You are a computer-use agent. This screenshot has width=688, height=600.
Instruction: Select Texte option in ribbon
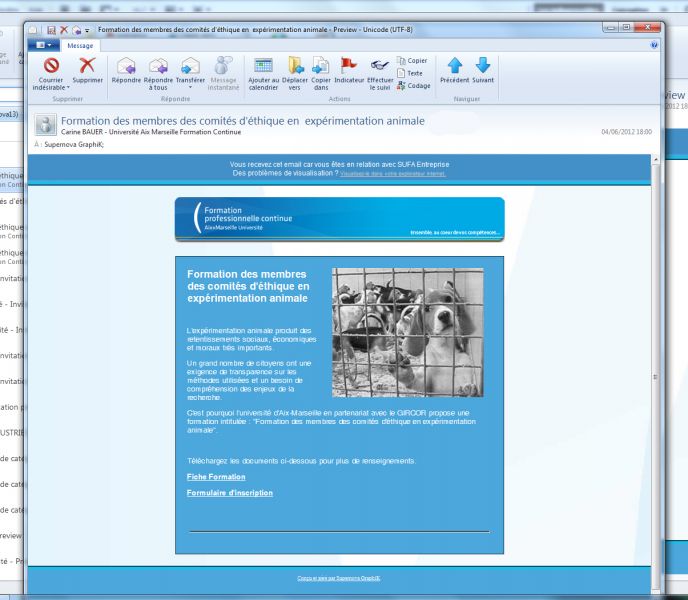coord(409,73)
